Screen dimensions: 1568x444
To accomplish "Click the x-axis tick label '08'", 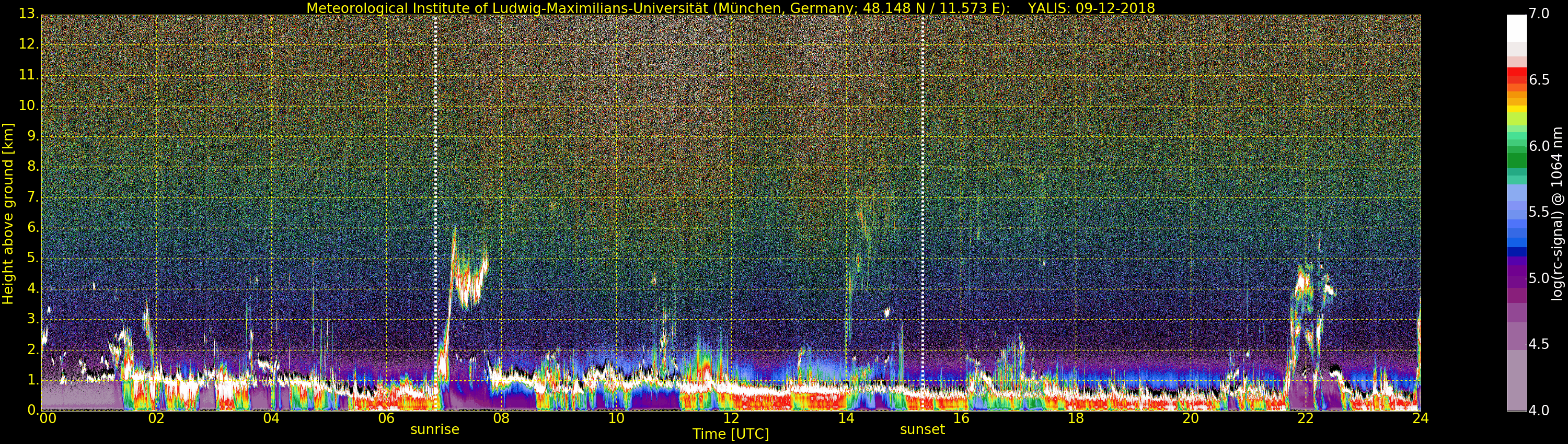I will [502, 418].
